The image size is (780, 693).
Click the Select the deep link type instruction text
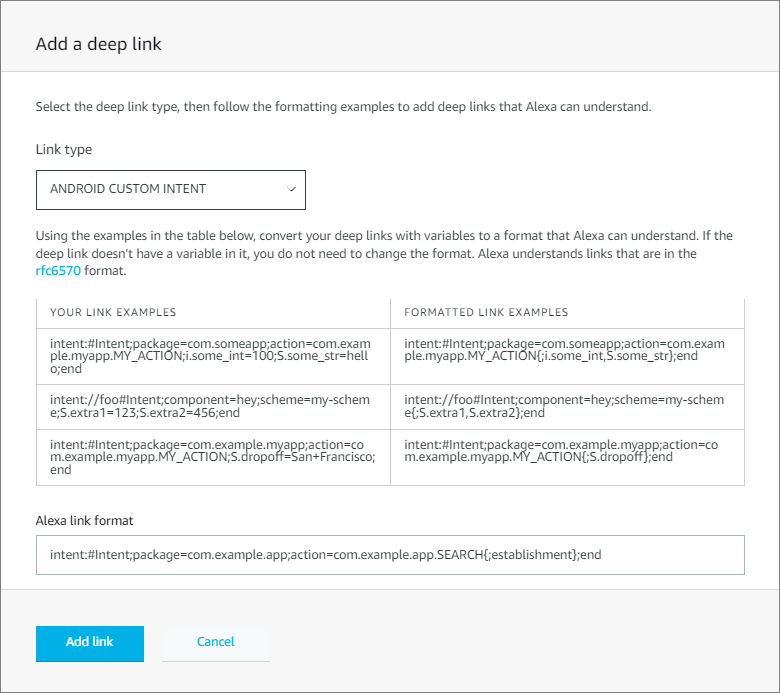[x=343, y=107]
